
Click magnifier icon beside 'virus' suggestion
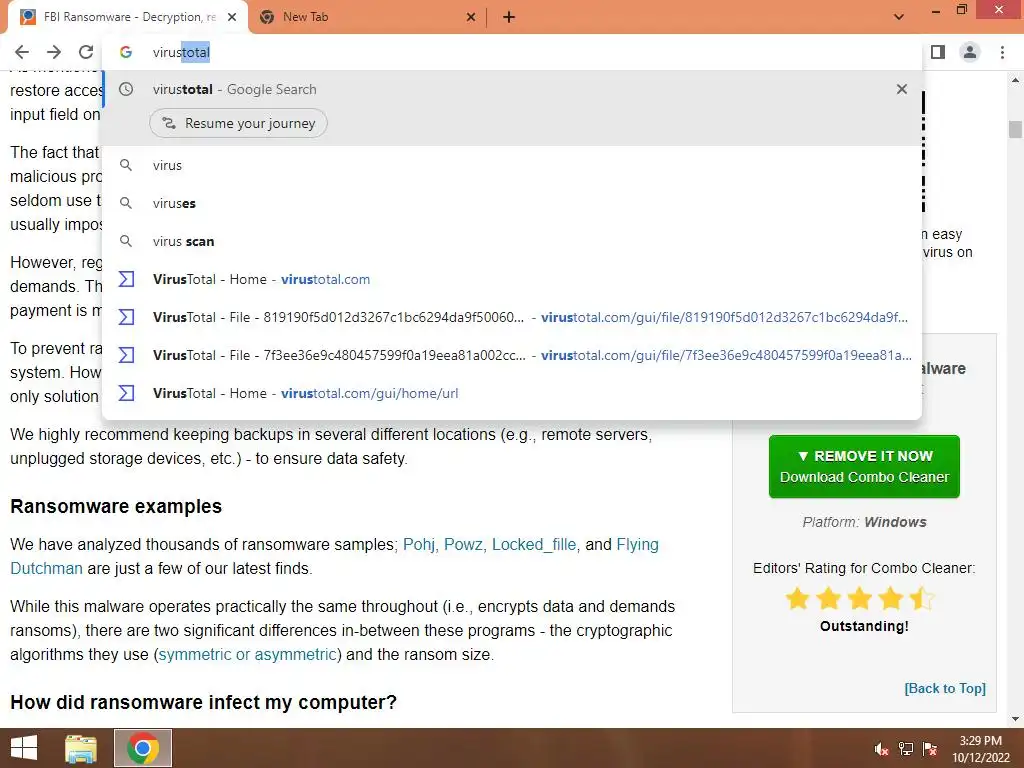[126, 165]
